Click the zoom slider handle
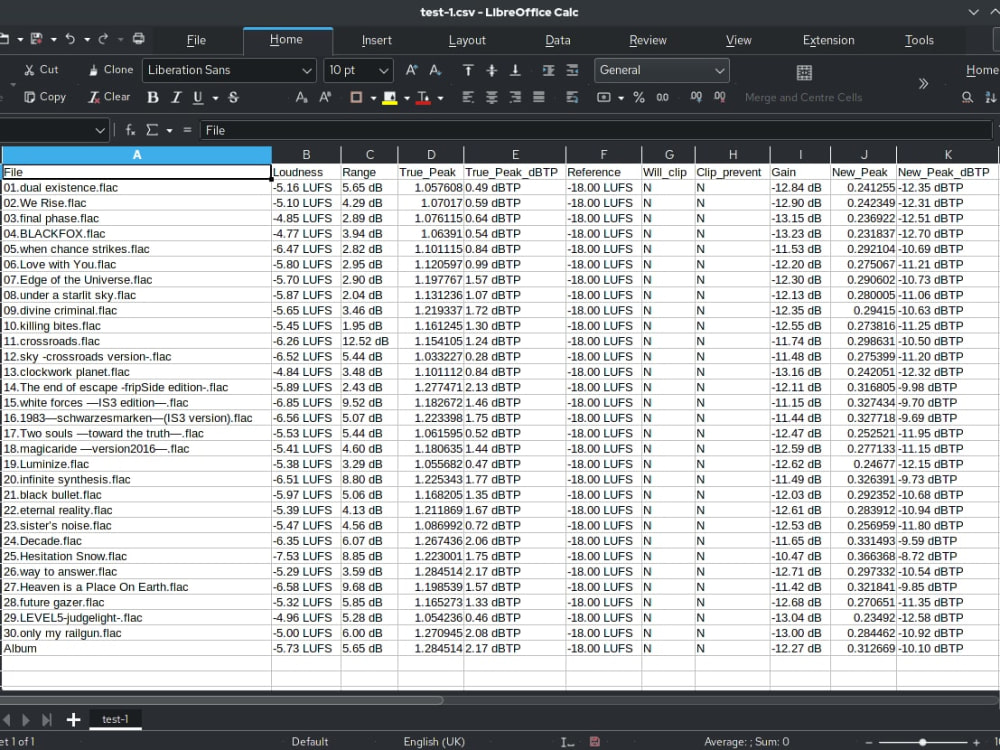 coord(922,742)
